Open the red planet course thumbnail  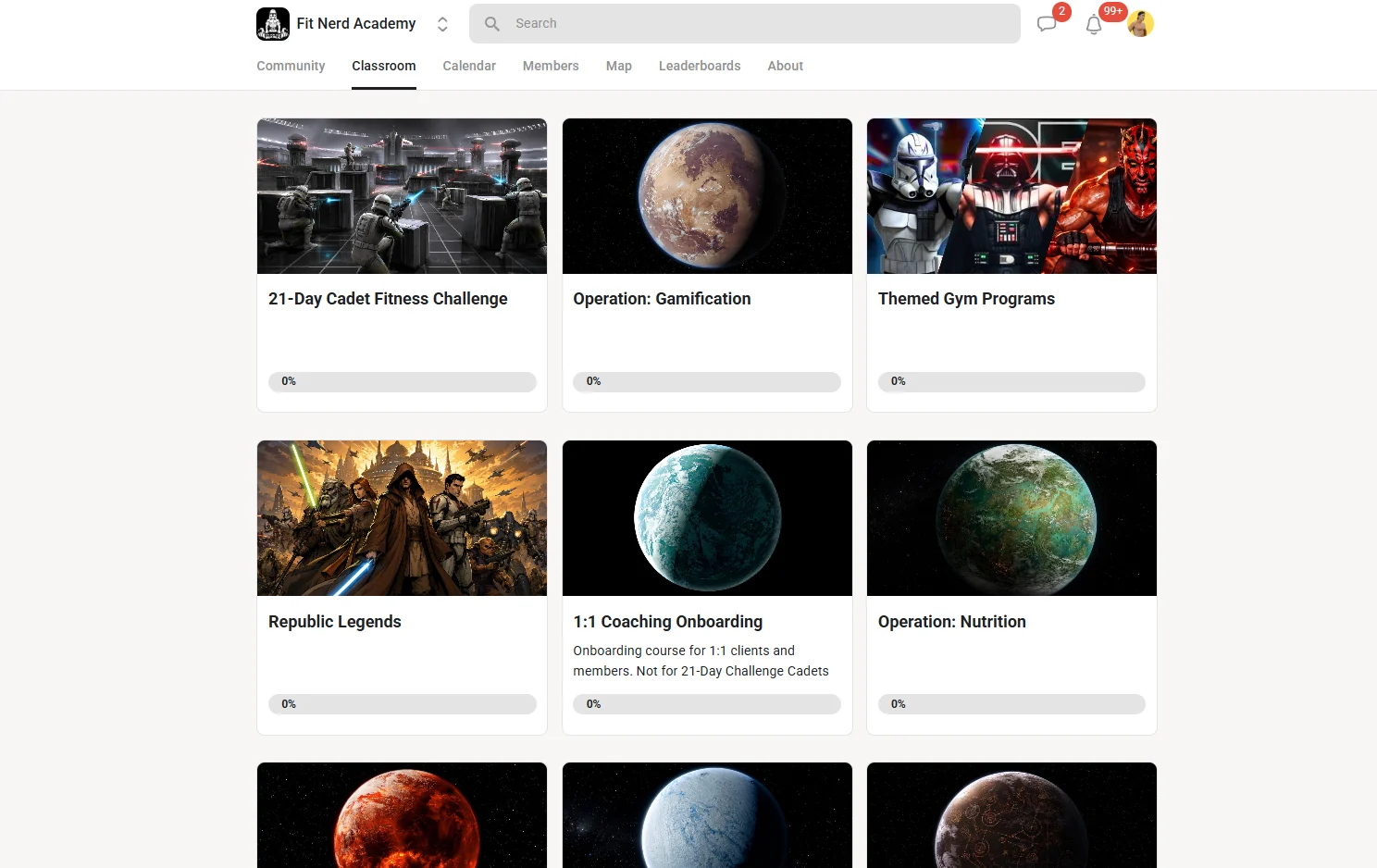402,815
